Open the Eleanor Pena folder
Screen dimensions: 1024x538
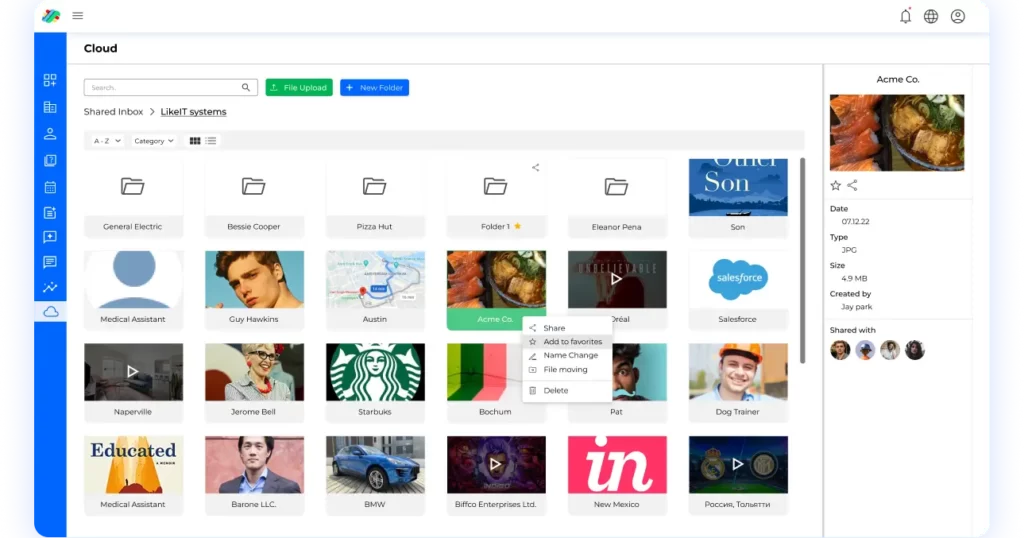click(617, 198)
